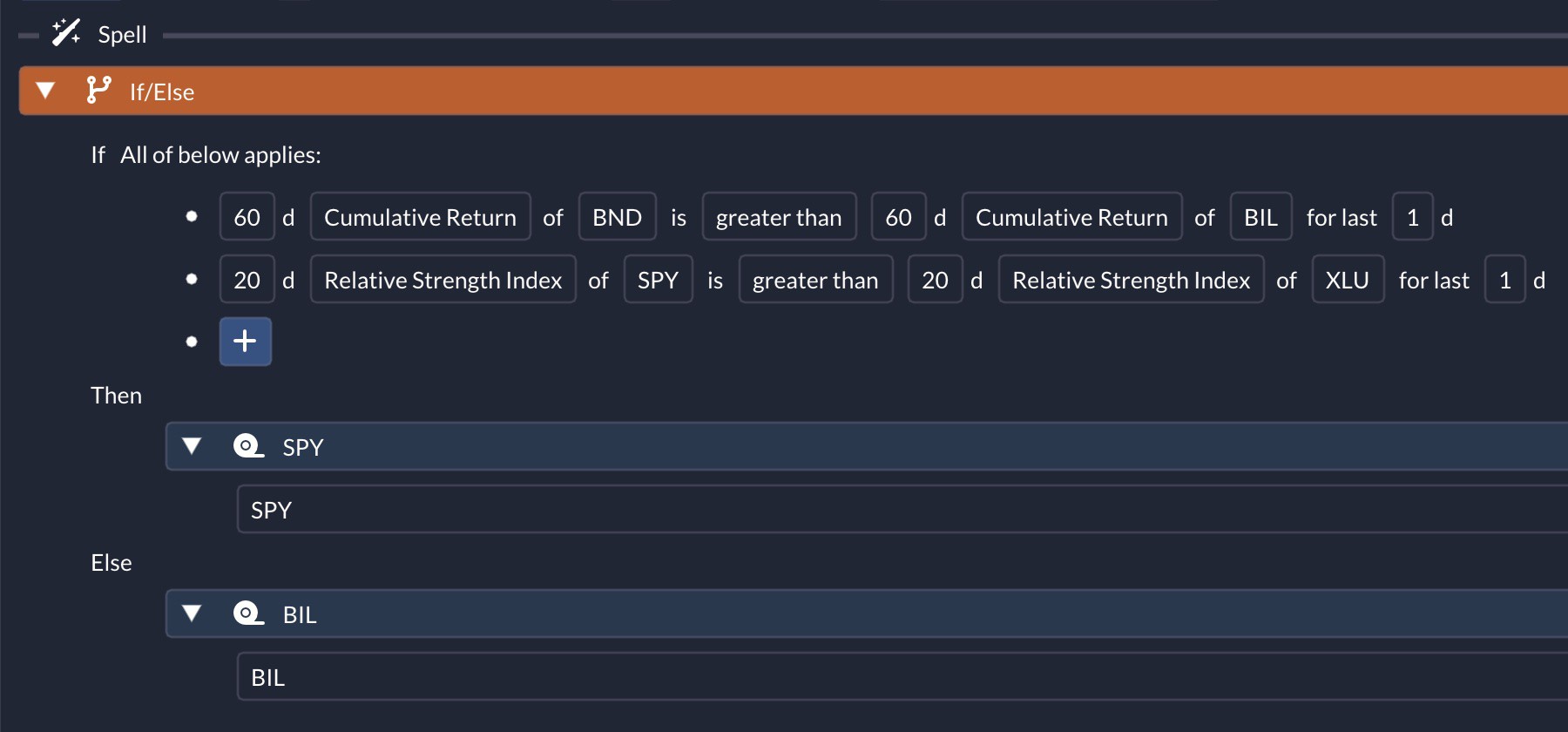
Task: Click the BIL asset group icon
Action: pyautogui.click(x=248, y=613)
